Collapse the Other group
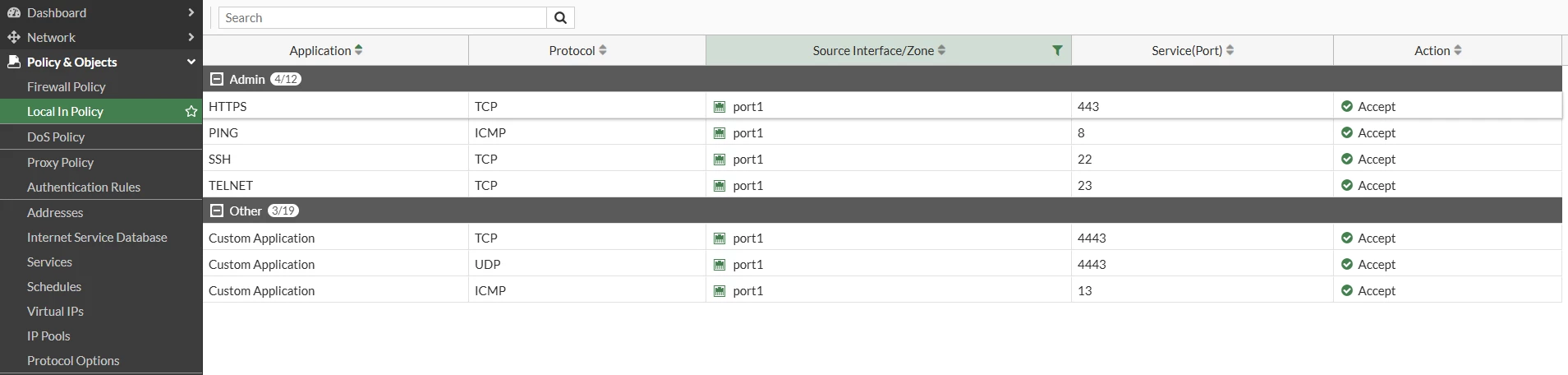This screenshot has height=375, width=1568. tap(217, 211)
